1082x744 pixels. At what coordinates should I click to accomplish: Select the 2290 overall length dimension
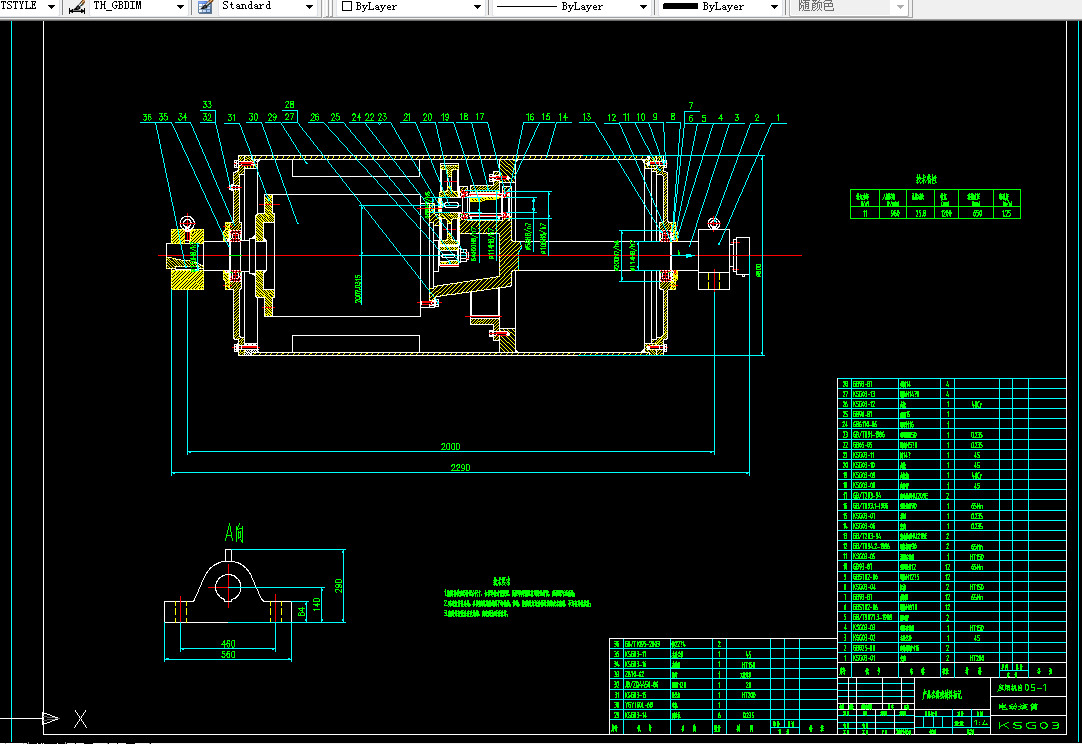tap(459, 467)
